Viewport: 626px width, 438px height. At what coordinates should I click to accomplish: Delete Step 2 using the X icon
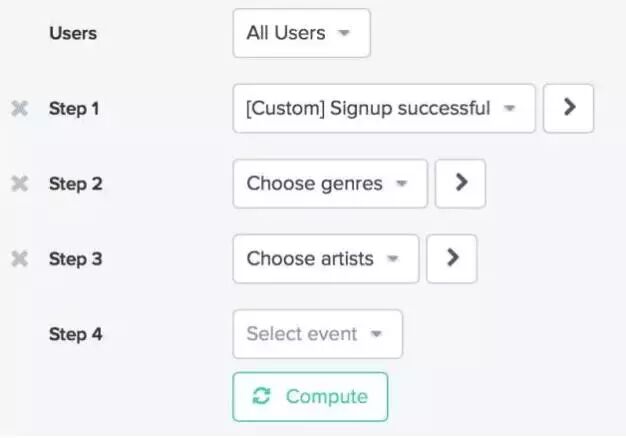pyautogui.click(x=19, y=183)
